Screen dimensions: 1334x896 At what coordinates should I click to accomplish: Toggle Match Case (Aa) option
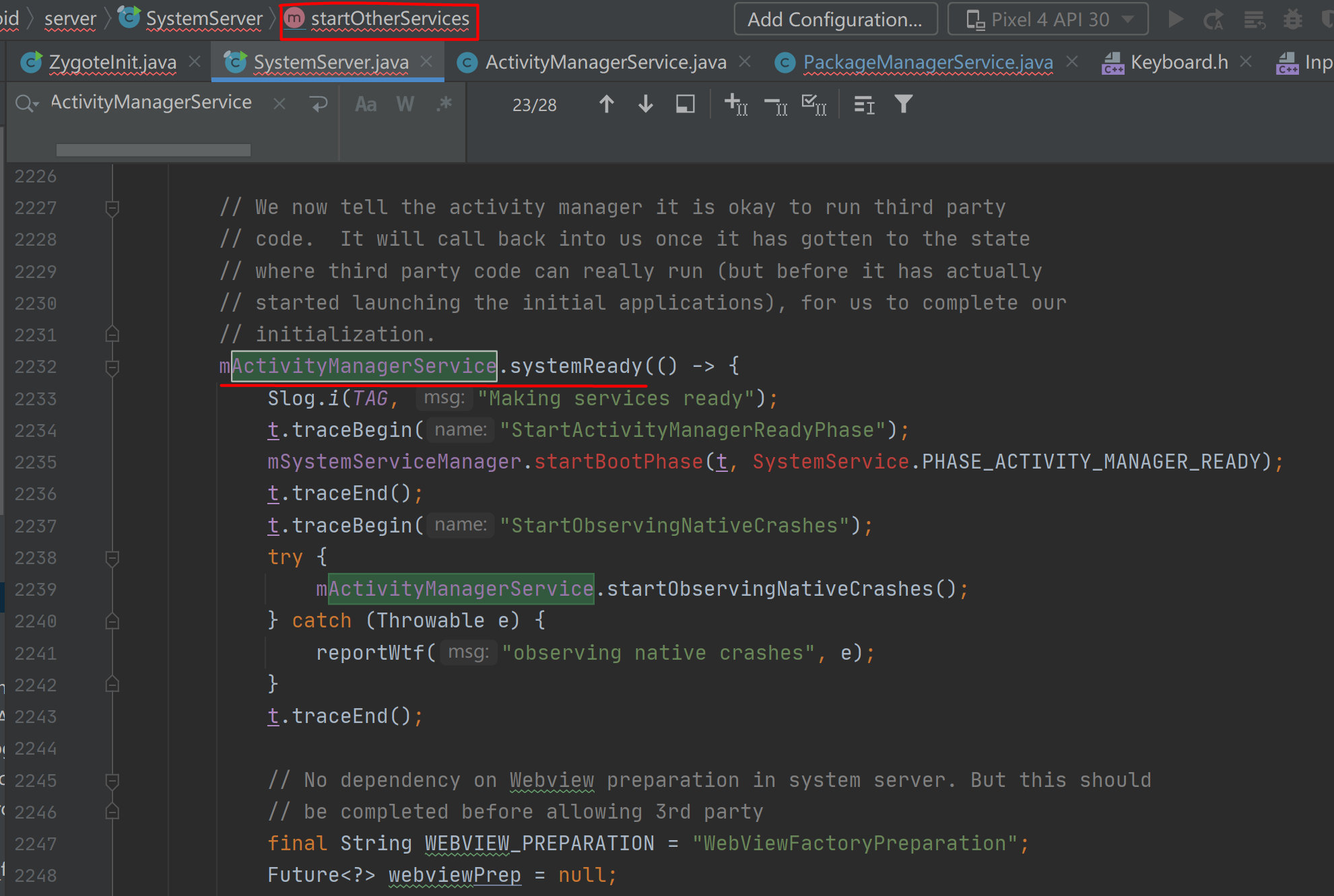[366, 104]
